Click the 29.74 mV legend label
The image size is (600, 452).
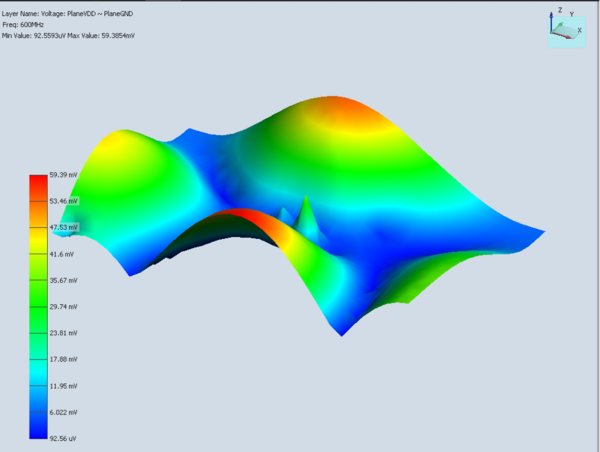64,307
